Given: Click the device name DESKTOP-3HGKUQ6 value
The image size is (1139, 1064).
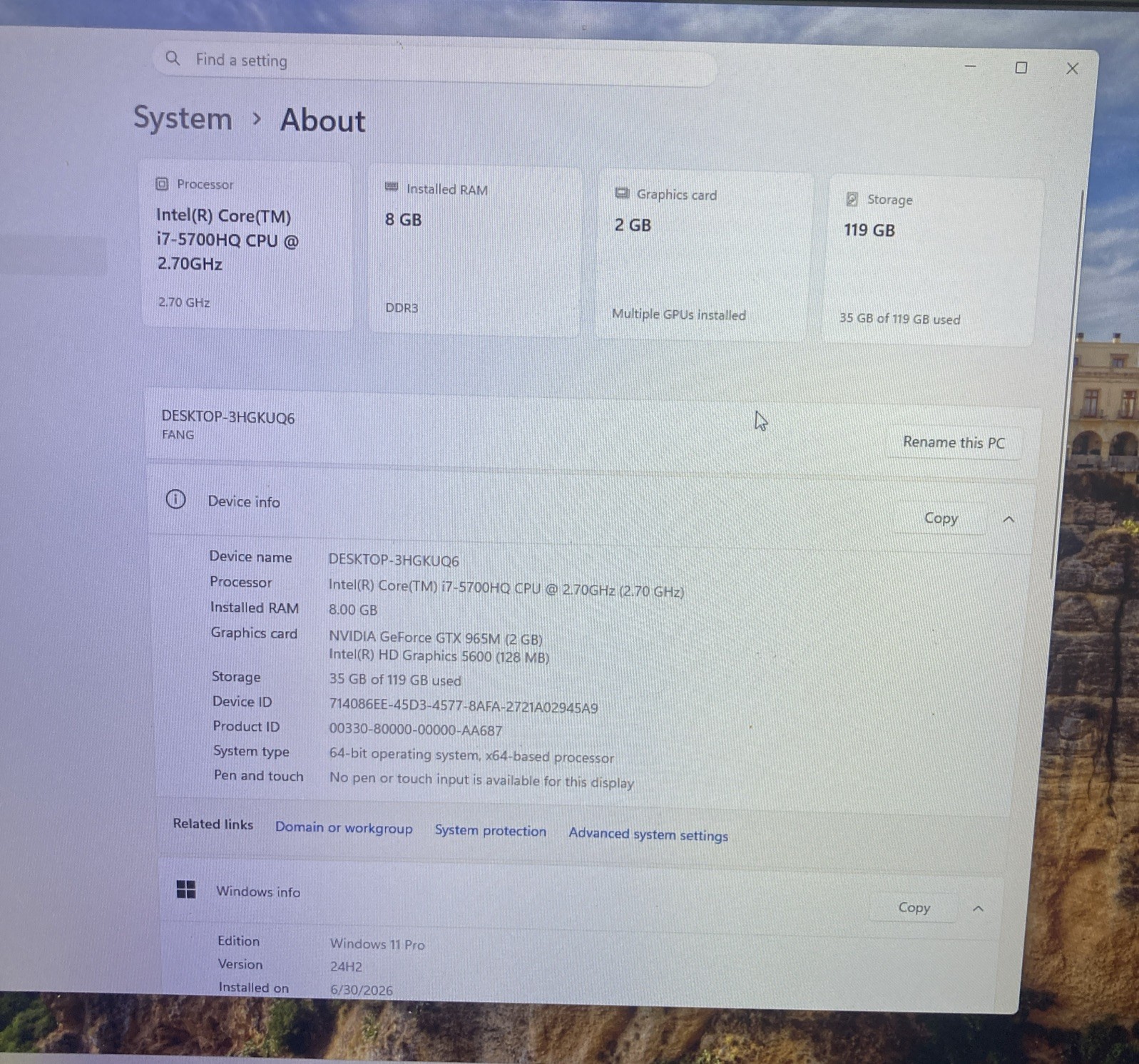Looking at the screenshot, I should (x=394, y=560).
